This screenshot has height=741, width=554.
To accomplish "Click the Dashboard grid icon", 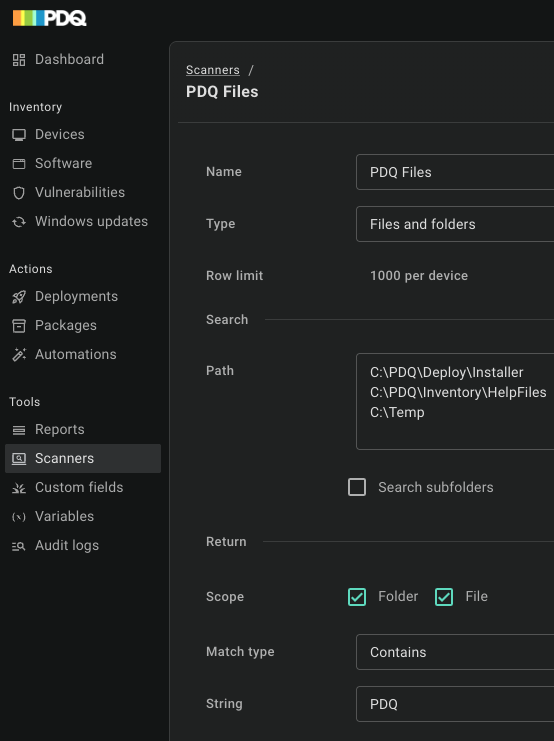I will click(x=19, y=60).
